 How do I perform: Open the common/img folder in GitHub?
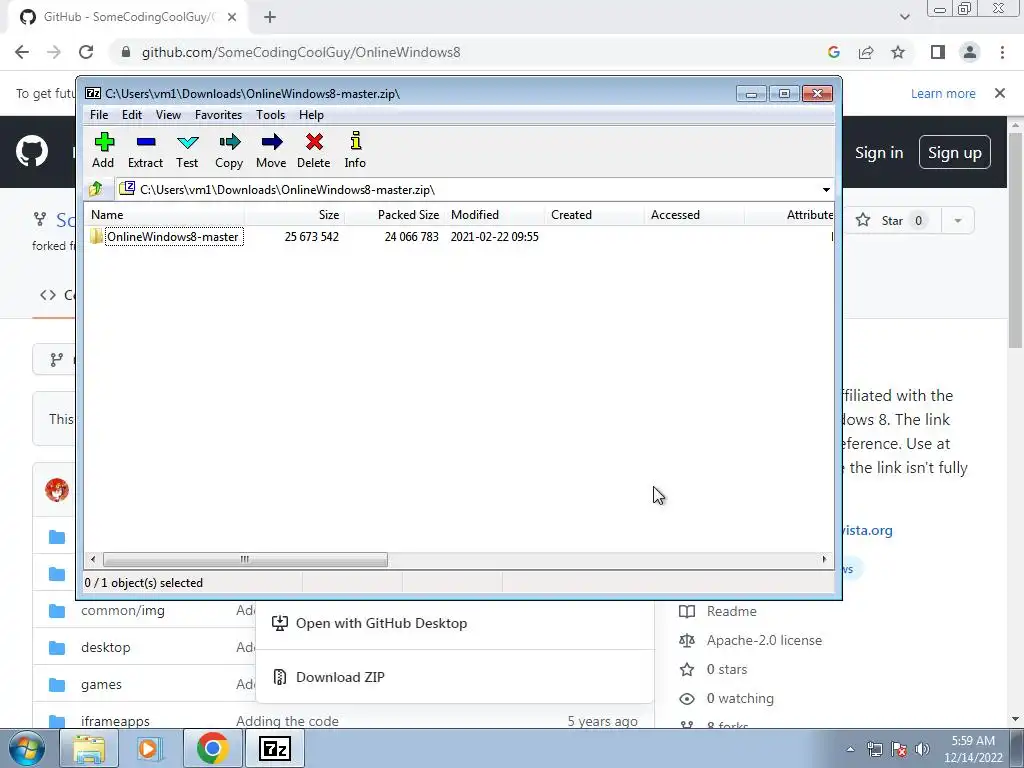click(x=123, y=611)
